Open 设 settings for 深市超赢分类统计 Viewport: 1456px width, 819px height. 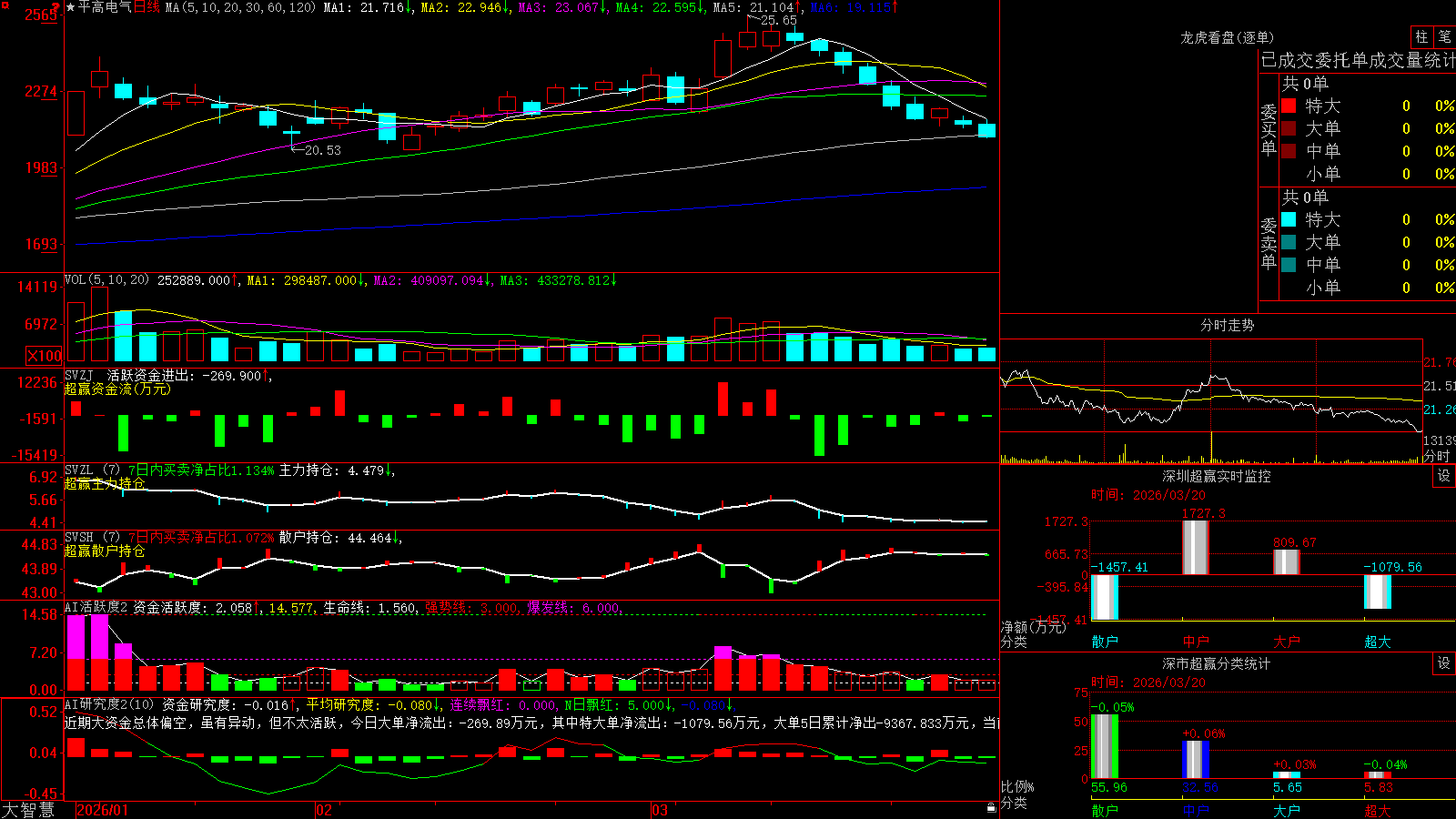[1444, 664]
